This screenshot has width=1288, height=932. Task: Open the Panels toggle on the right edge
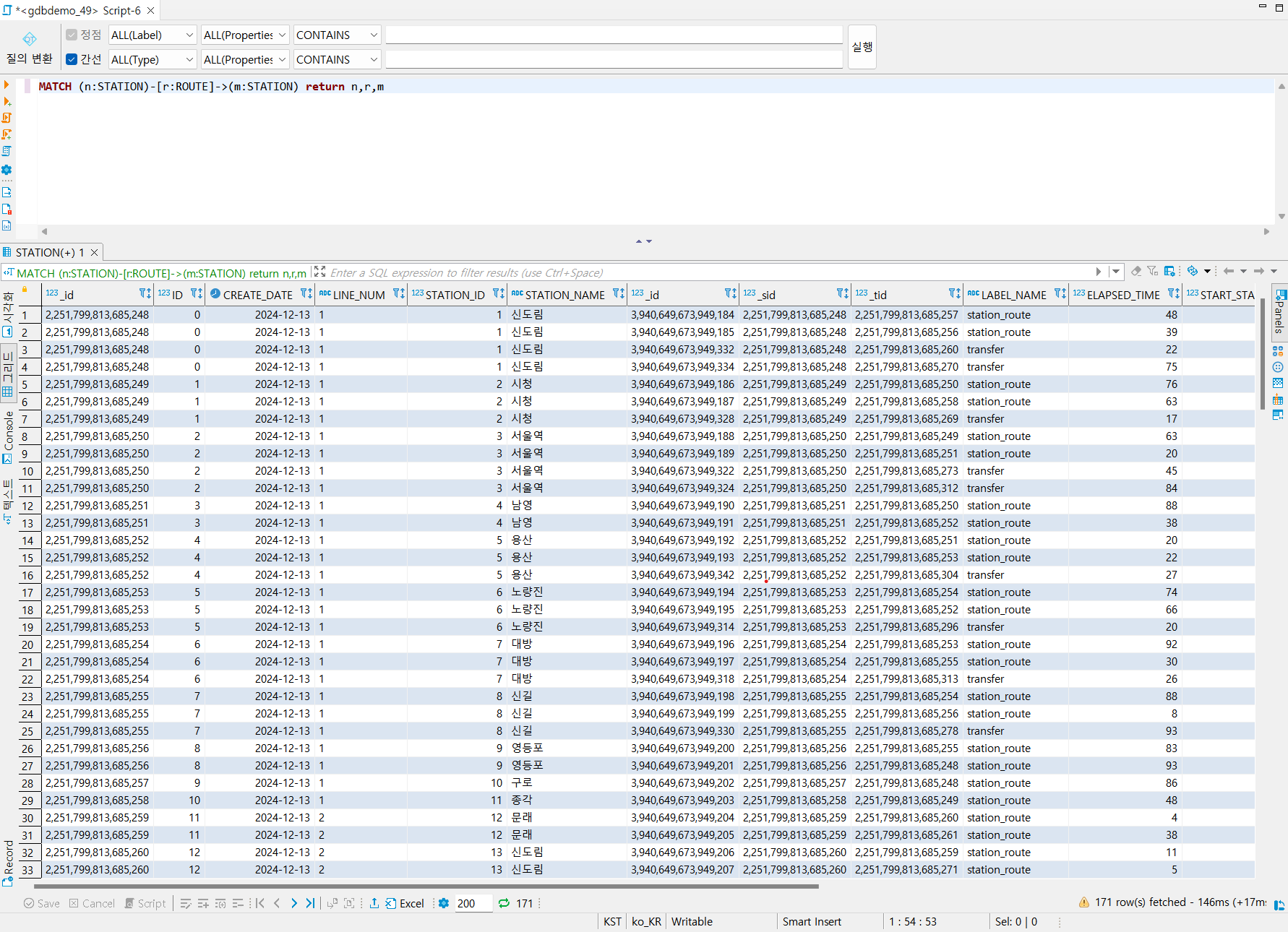tap(1279, 312)
